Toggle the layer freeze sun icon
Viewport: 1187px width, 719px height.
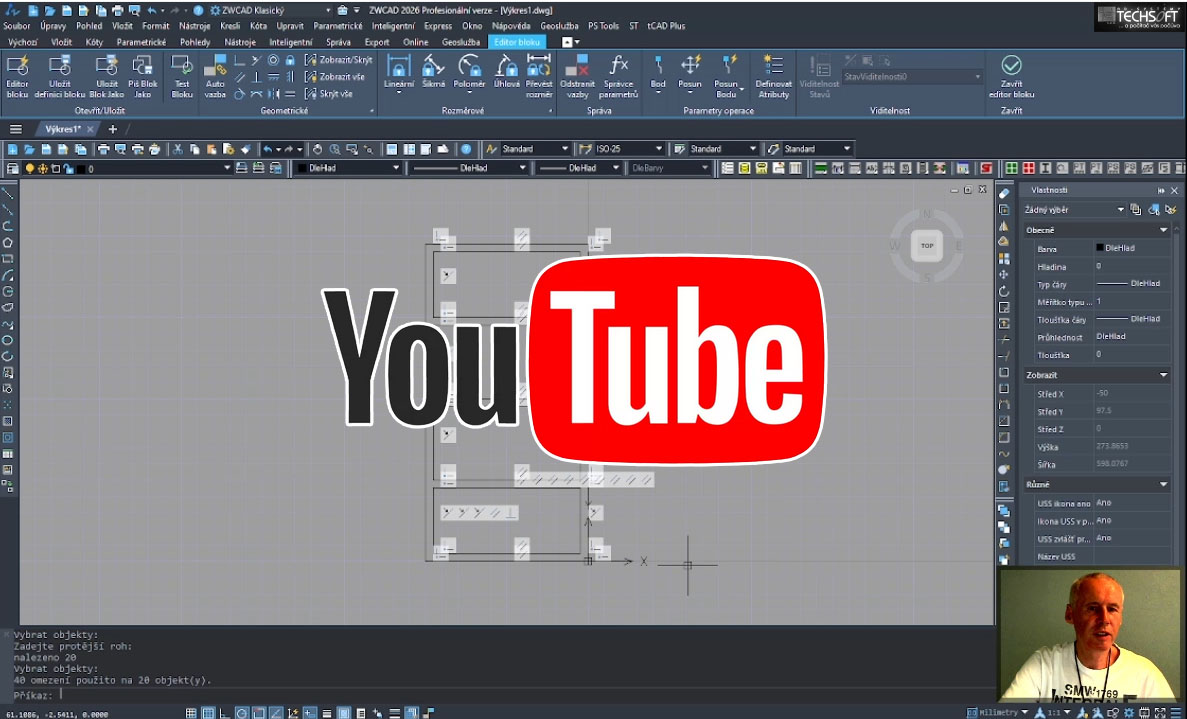pos(42,168)
